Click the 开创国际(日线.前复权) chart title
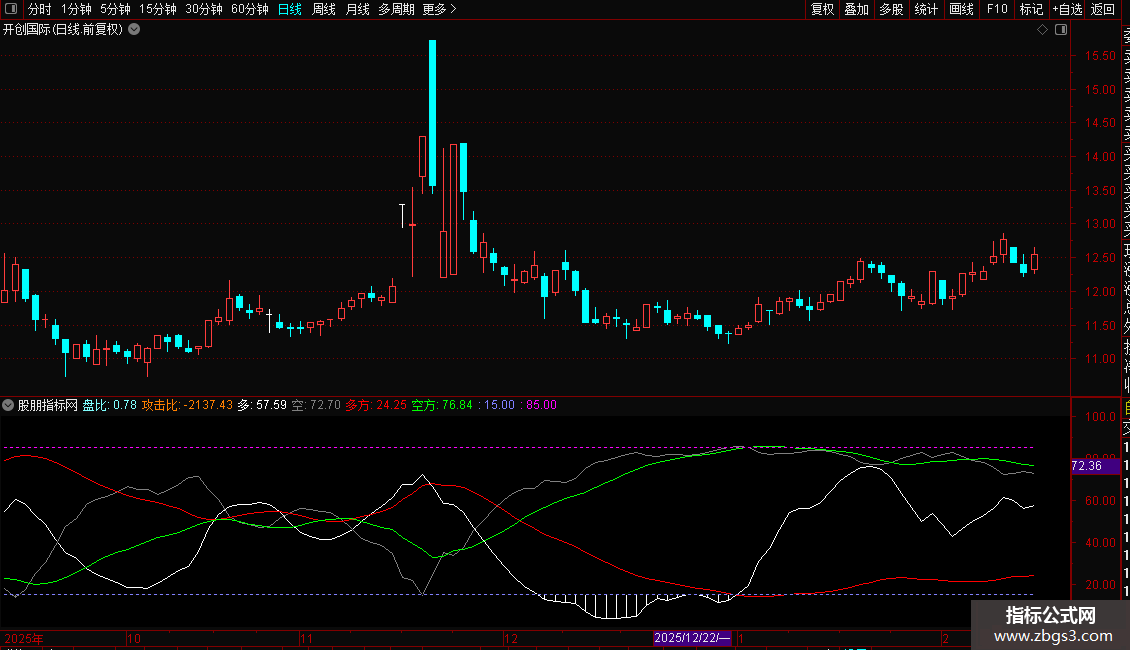This screenshot has height=650, width=1130. (63, 30)
